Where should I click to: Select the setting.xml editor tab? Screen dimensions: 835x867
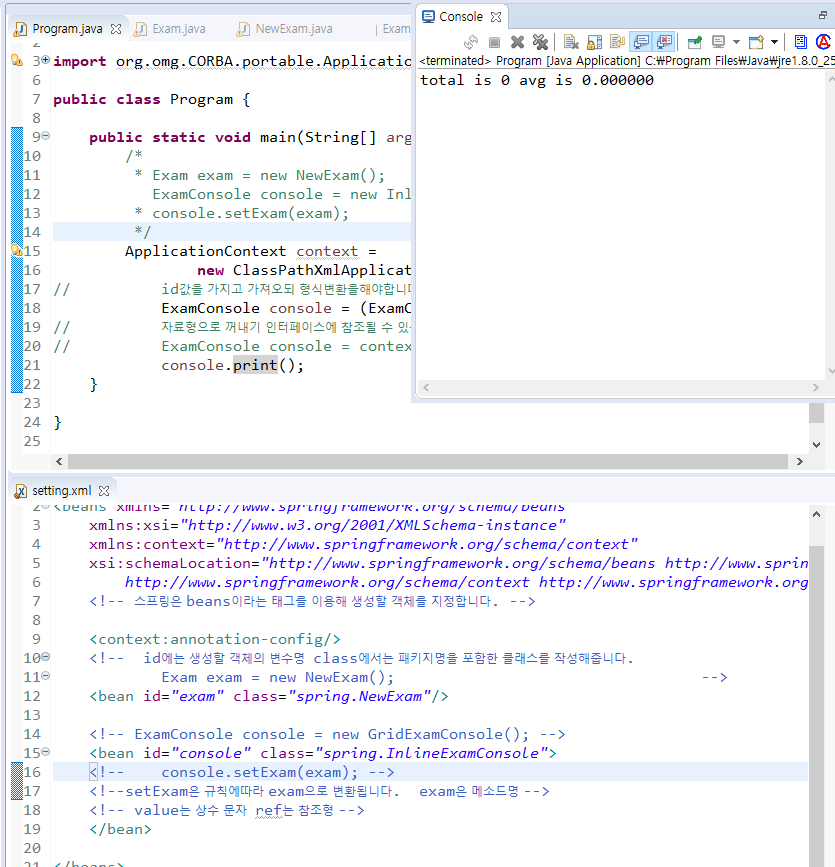point(61,490)
